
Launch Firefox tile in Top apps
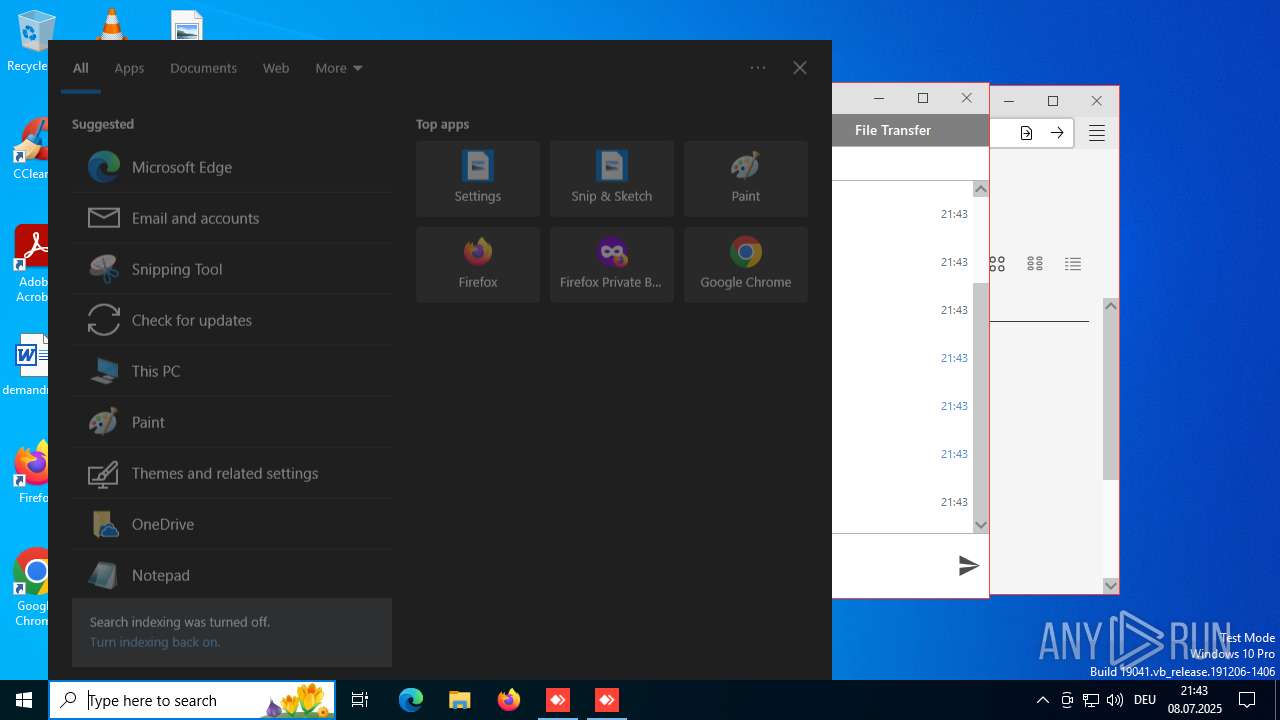coord(478,265)
